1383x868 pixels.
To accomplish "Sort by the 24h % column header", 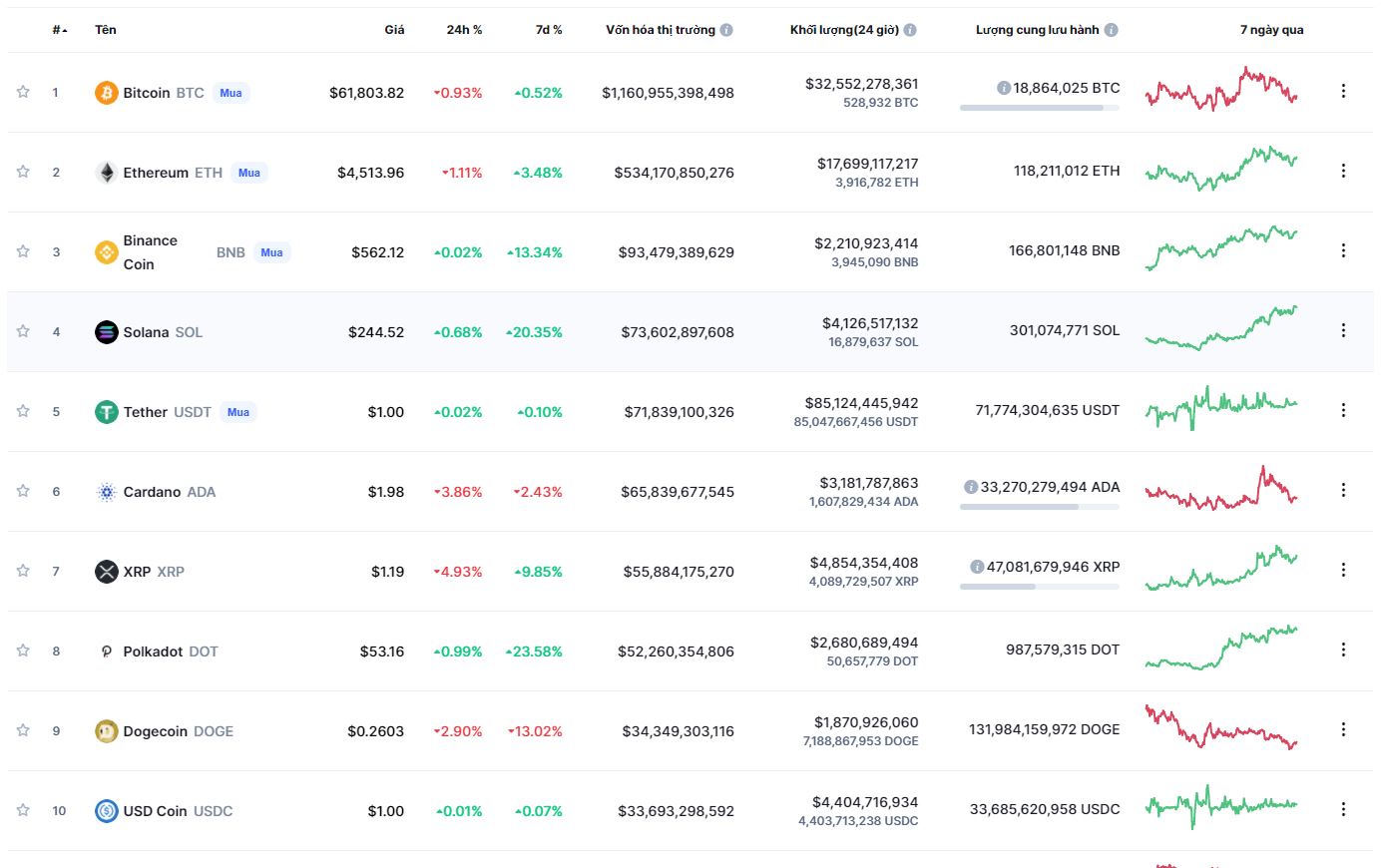I will 464,30.
